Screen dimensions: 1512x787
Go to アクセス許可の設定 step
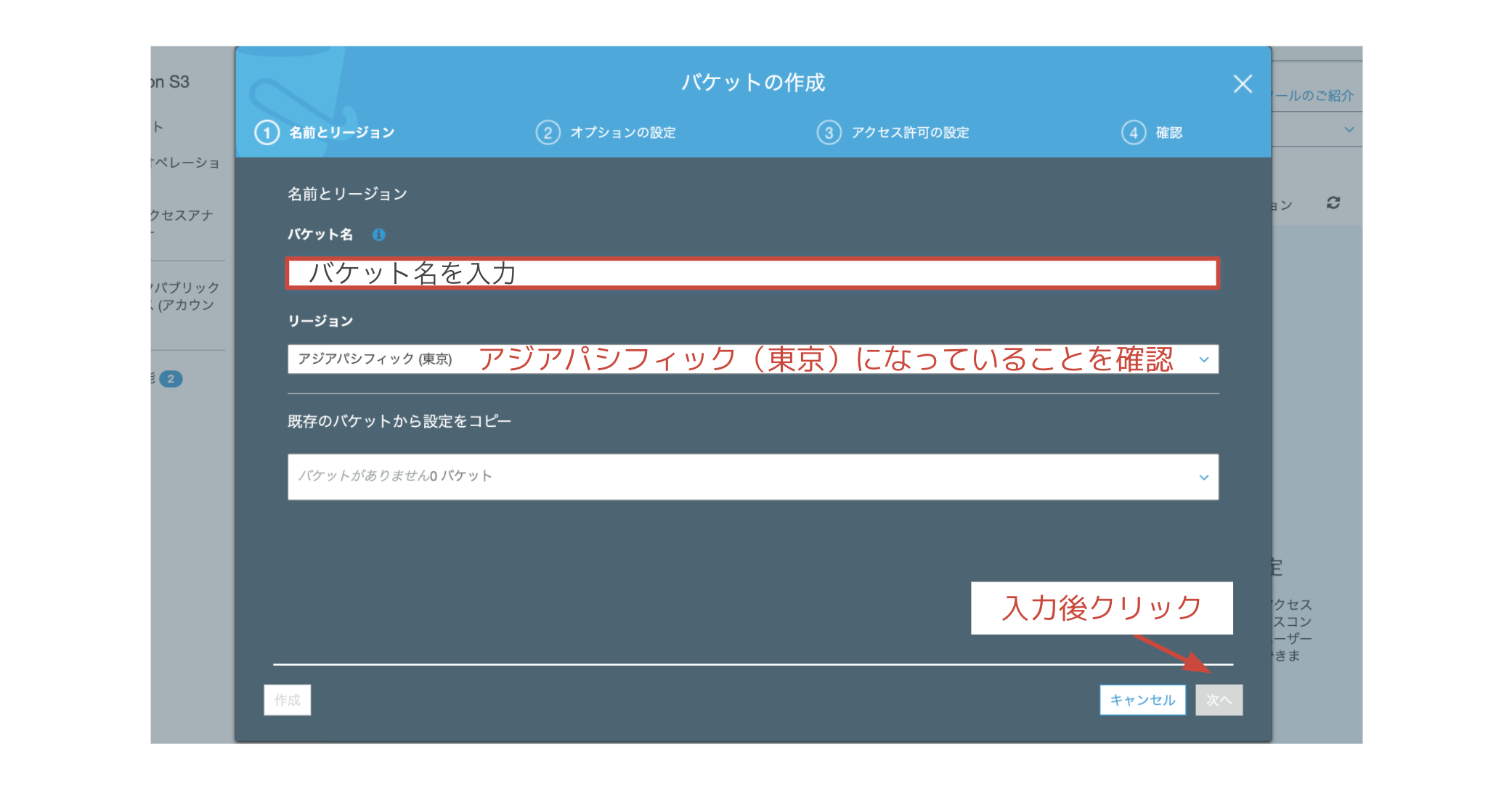910,133
